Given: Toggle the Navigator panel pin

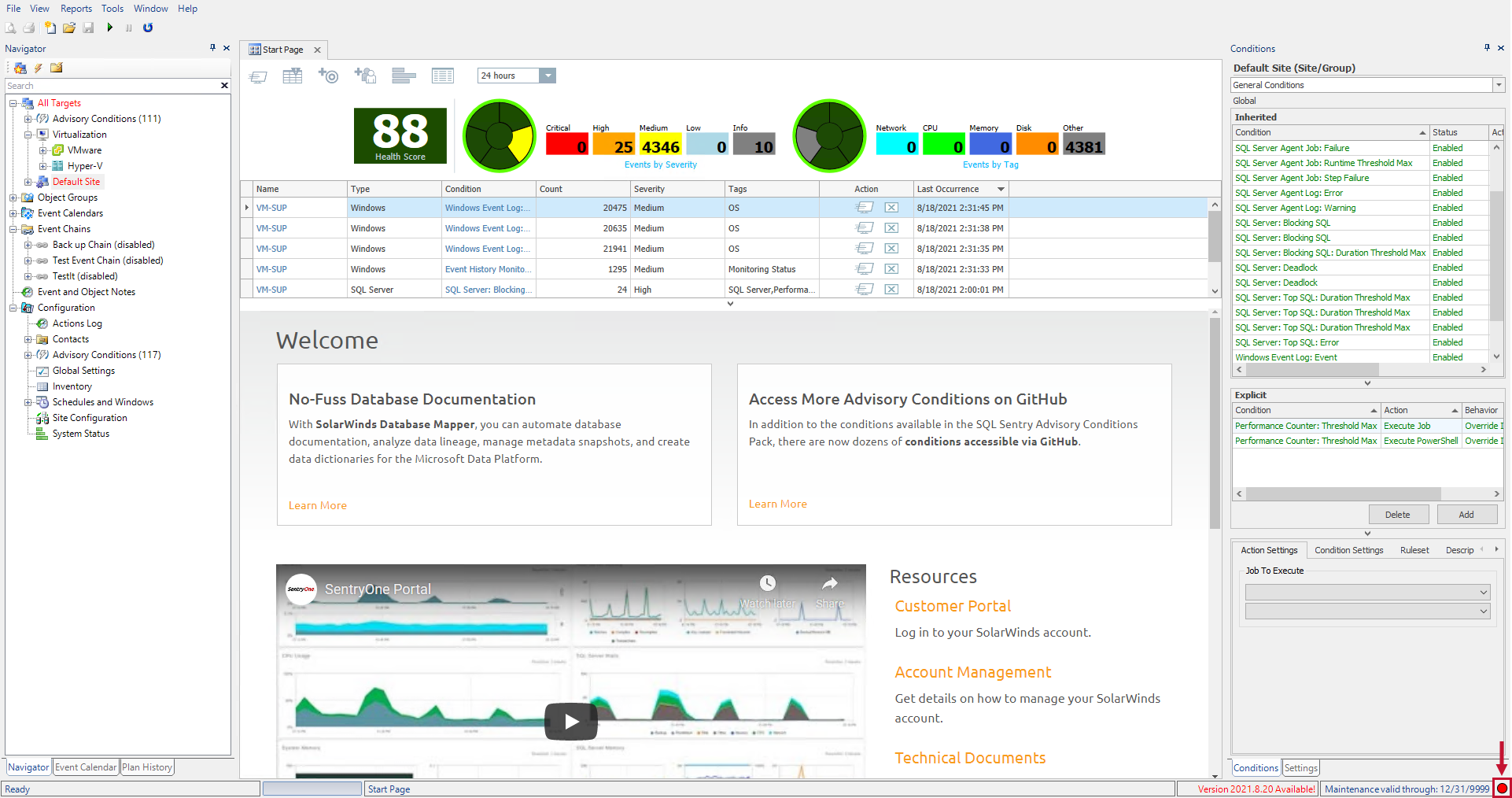Looking at the screenshot, I should point(212,48).
